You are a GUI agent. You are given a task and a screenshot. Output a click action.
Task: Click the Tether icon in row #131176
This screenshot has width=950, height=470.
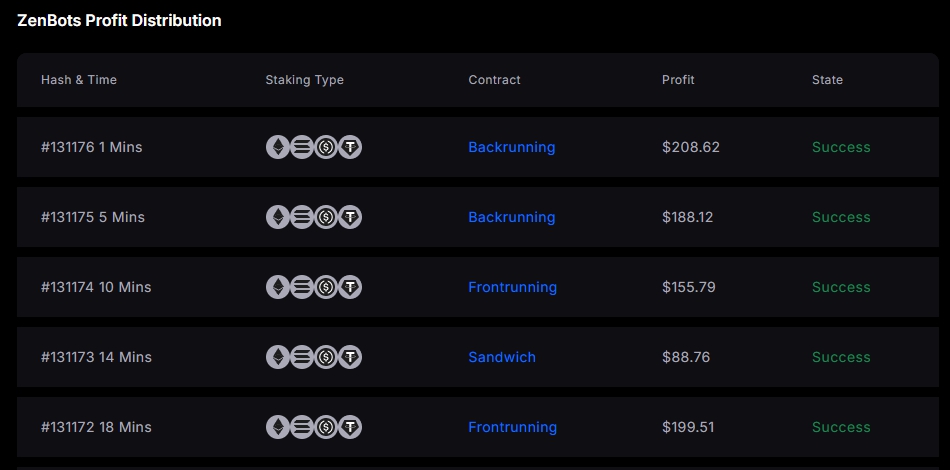(350, 147)
